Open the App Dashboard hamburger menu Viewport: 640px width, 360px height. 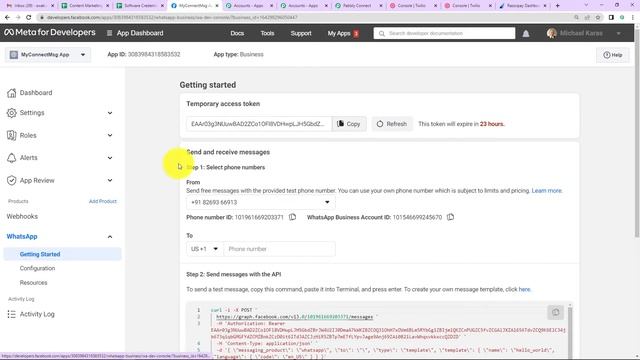coord(109,33)
